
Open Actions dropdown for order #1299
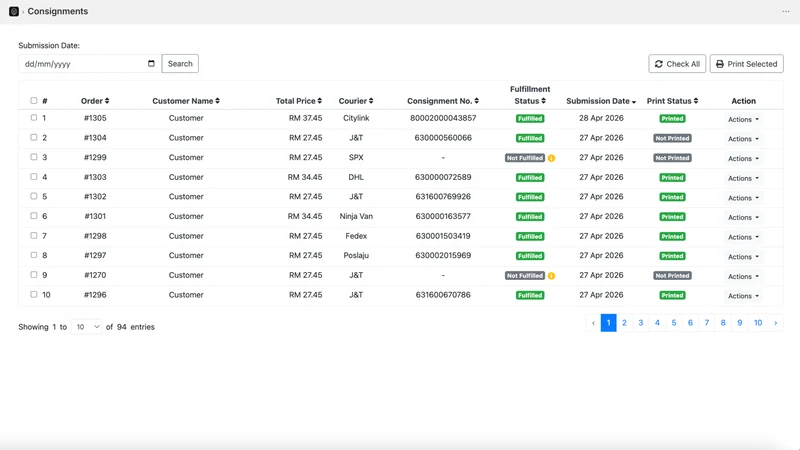(x=743, y=159)
